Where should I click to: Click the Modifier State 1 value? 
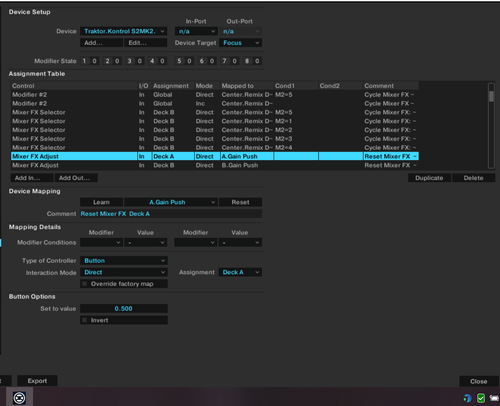pos(95,61)
